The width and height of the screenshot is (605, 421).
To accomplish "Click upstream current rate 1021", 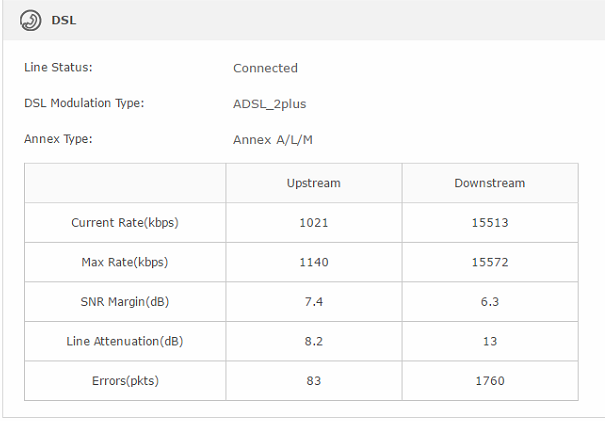I will tap(314, 223).
